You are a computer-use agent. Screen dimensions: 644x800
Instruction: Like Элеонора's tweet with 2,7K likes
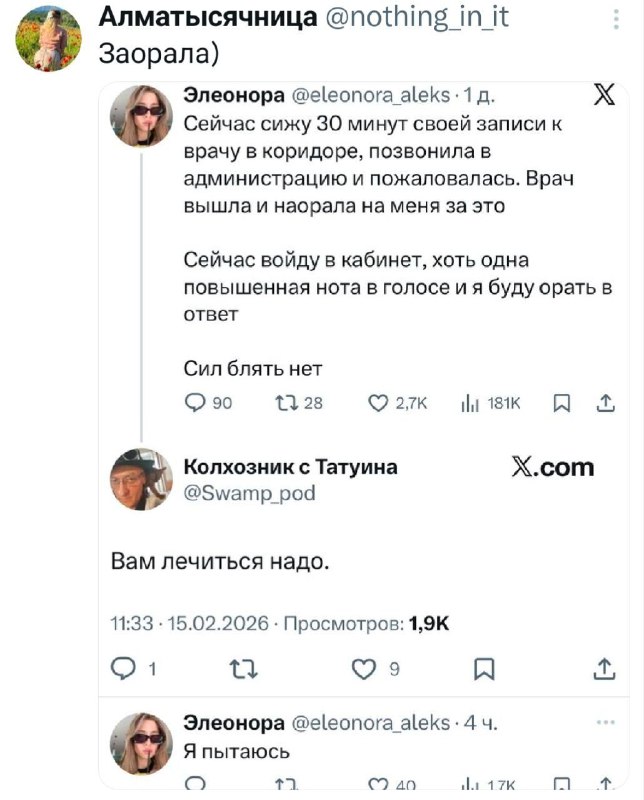380,403
